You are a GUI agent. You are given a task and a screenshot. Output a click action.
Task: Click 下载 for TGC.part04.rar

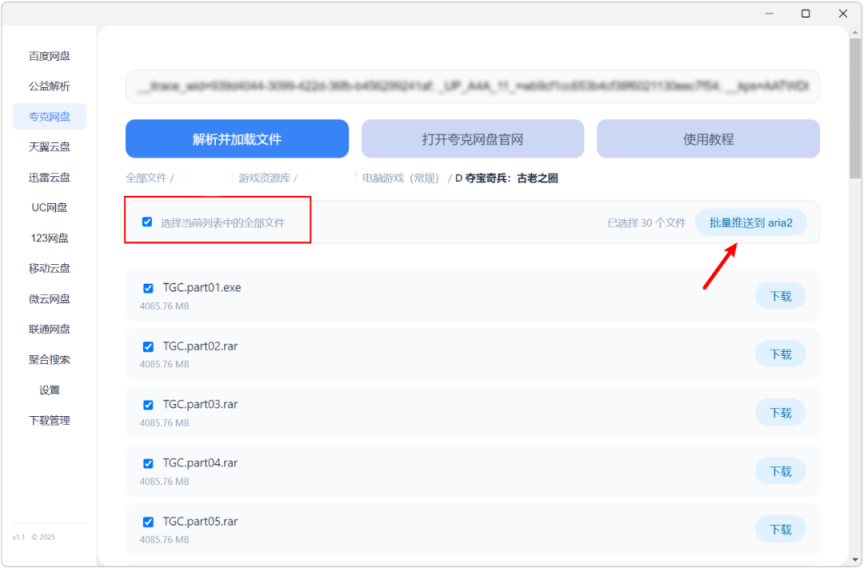780,471
